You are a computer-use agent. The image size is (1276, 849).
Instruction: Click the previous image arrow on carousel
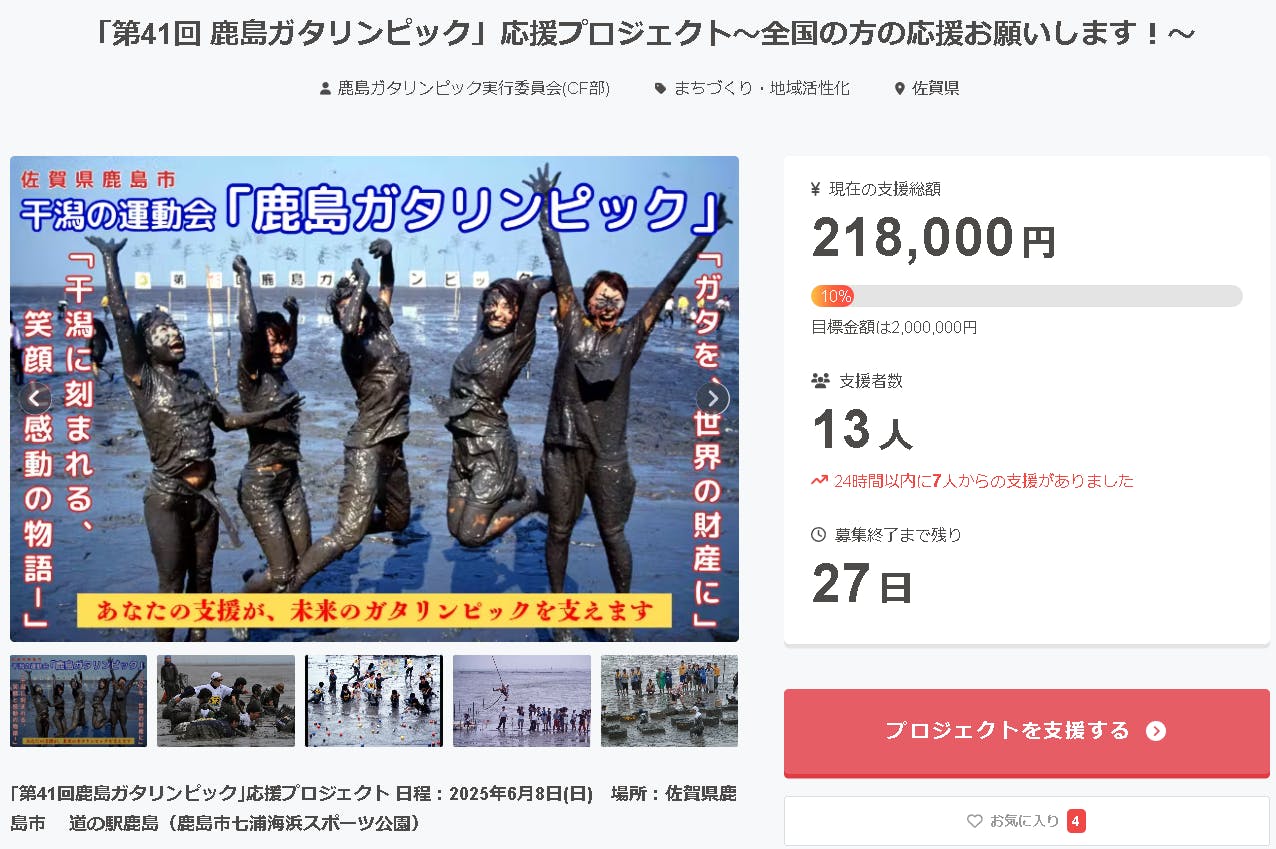click(x=35, y=398)
